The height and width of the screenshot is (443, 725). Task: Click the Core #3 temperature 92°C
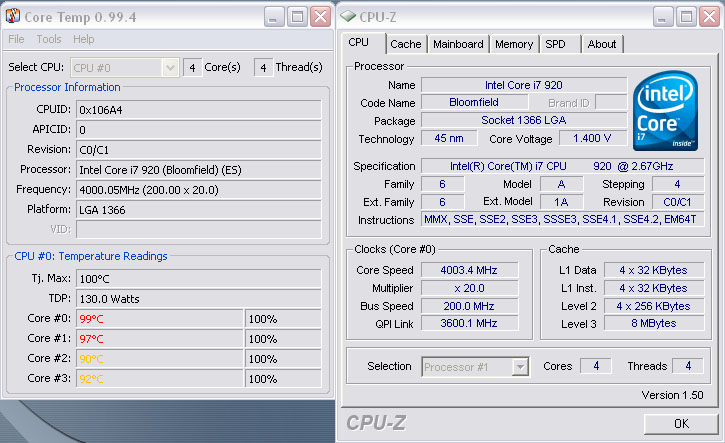(x=160, y=379)
